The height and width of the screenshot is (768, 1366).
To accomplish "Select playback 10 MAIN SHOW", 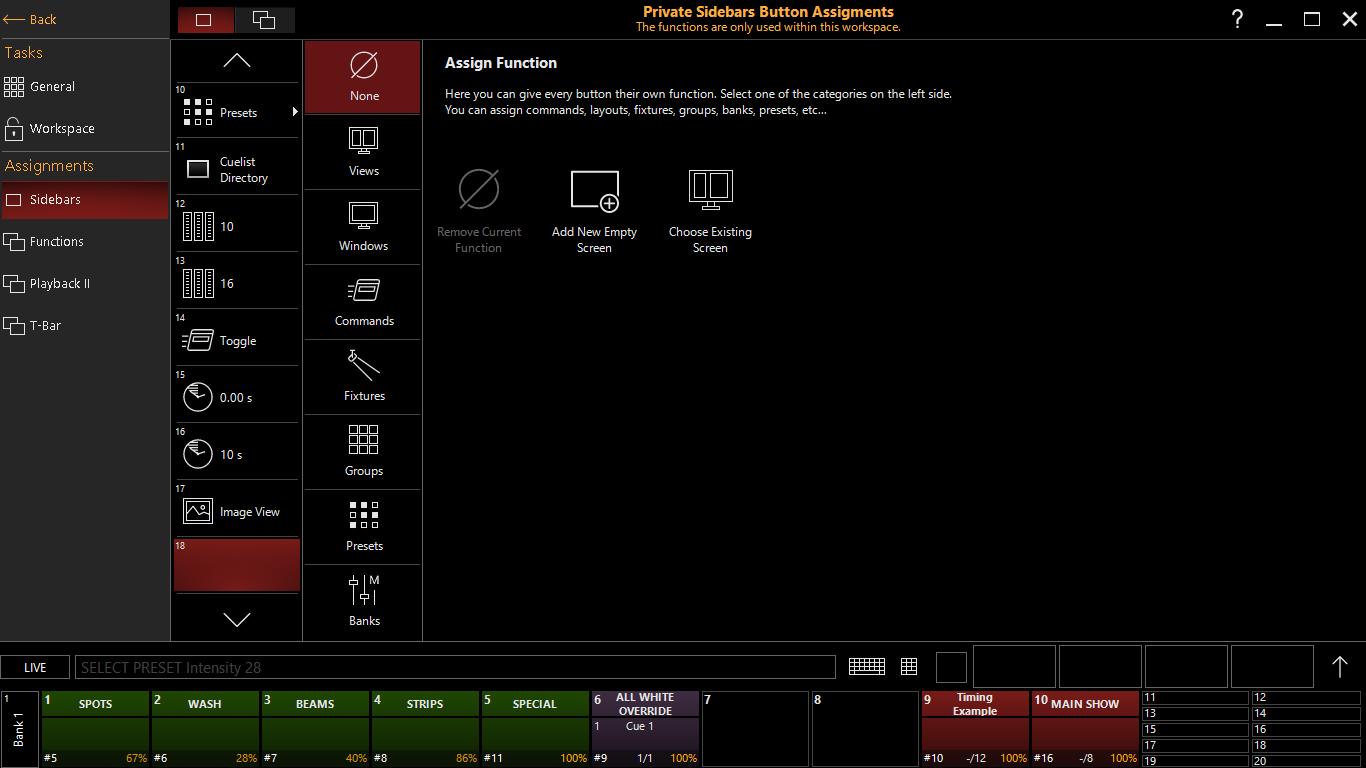I will (1085, 729).
